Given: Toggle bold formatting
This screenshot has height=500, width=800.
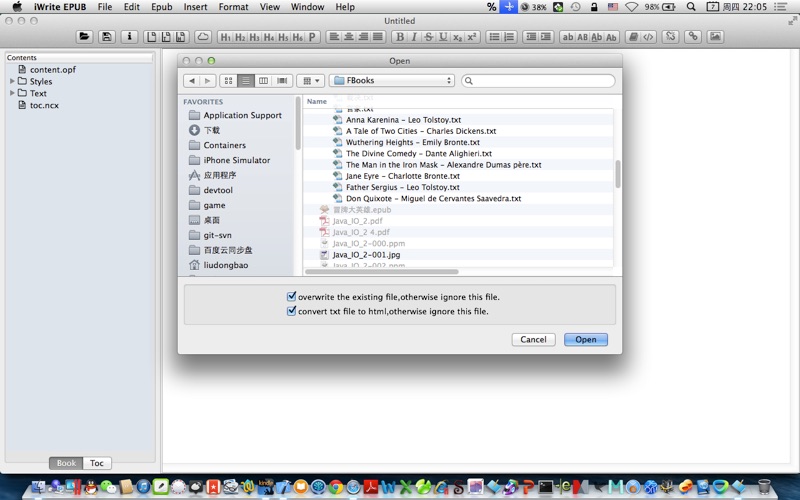Looking at the screenshot, I should (399, 37).
